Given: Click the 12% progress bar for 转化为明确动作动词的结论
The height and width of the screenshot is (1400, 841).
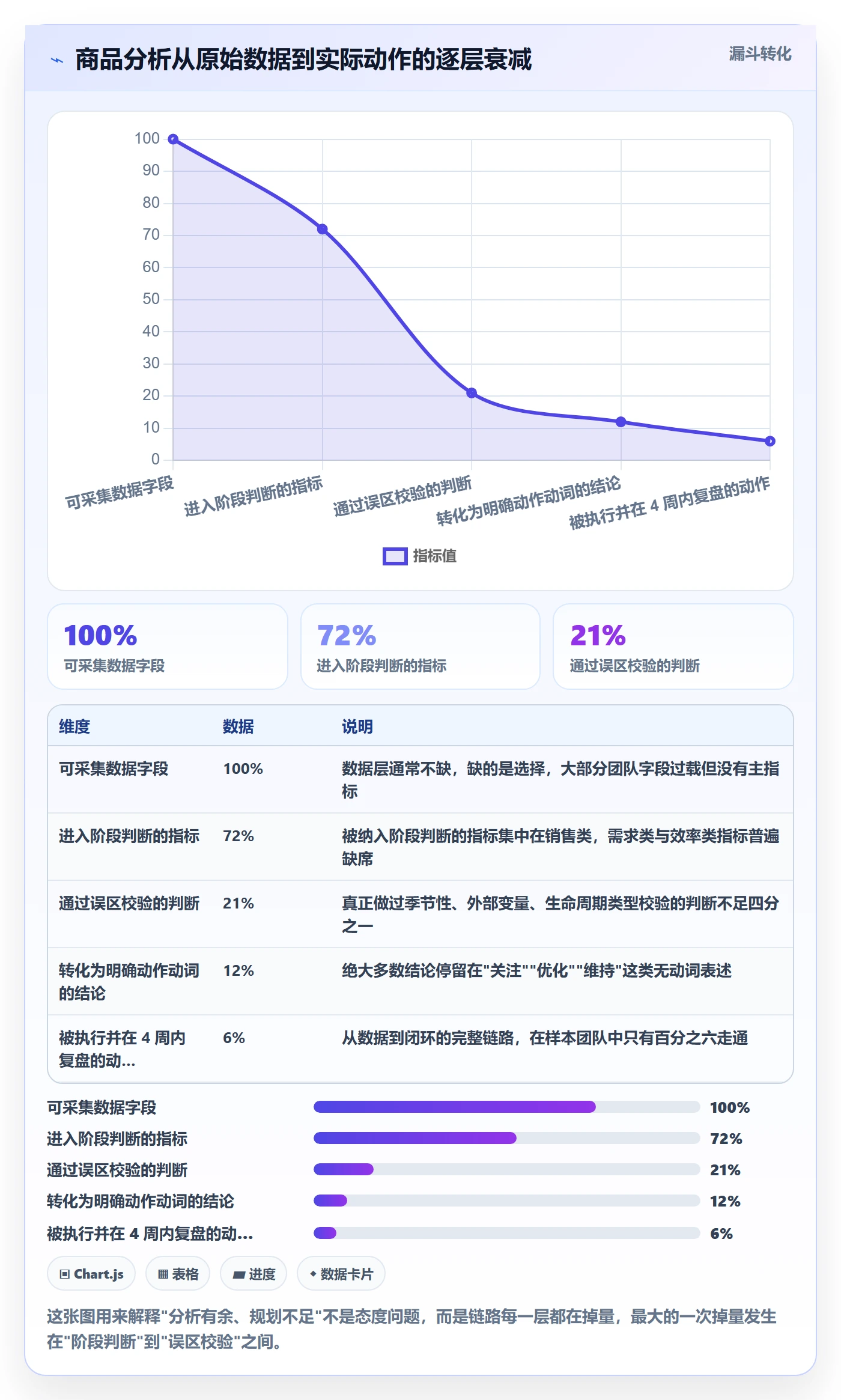Looking at the screenshot, I should (507, 1201).
